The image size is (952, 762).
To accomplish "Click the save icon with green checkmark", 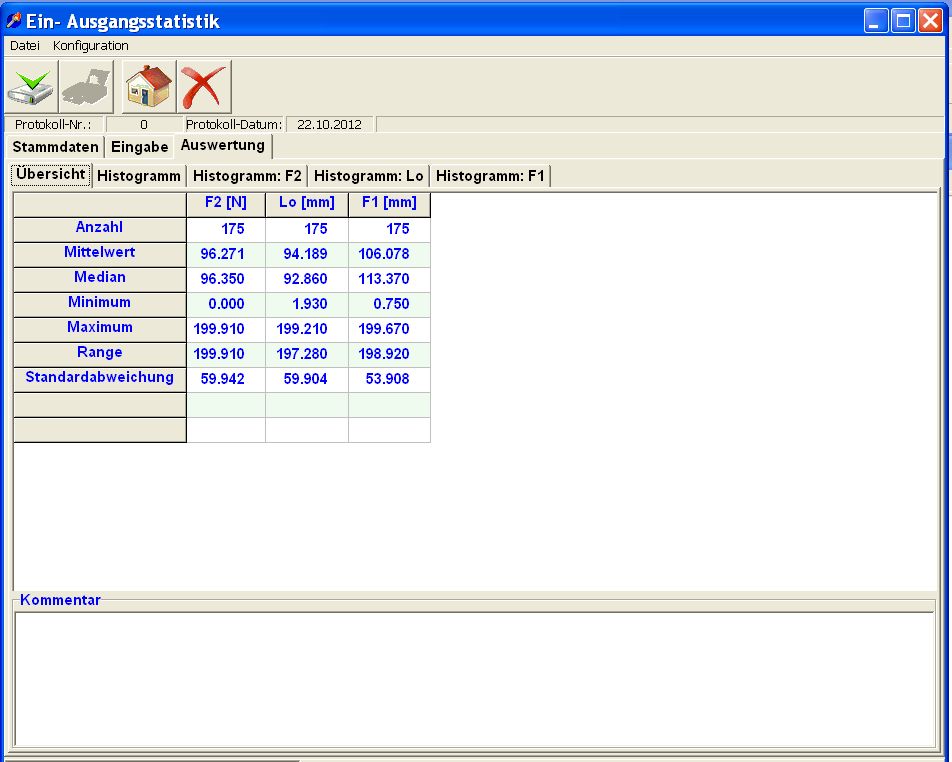I will (32, 87).
